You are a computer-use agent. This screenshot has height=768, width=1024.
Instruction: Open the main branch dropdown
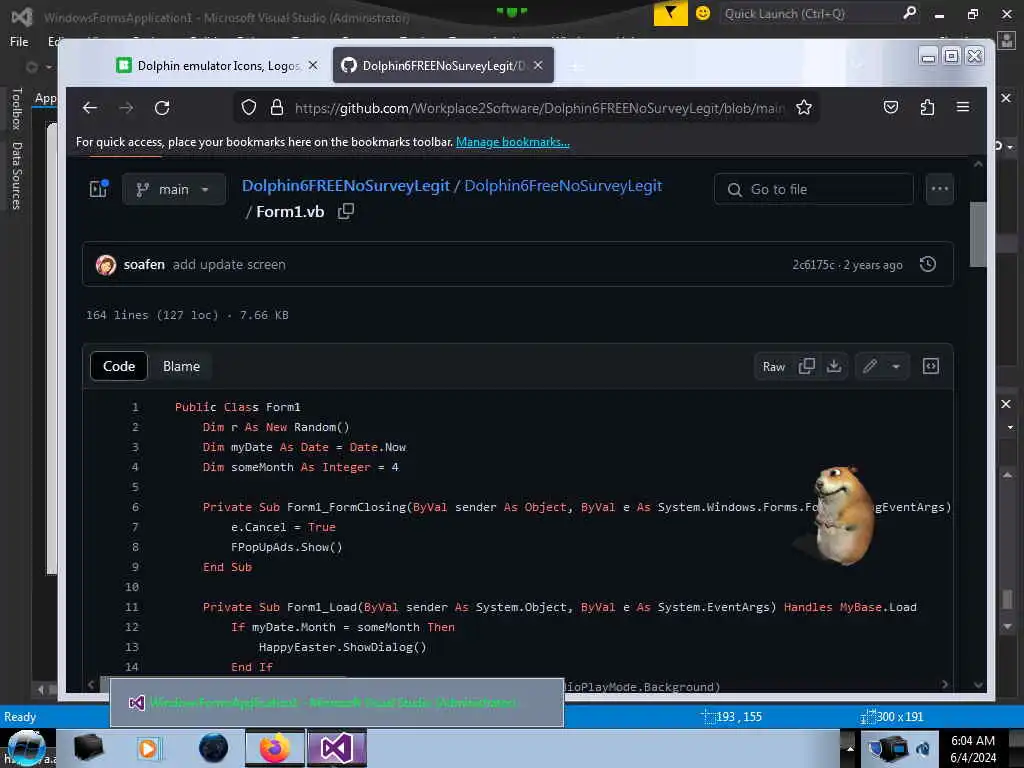click(174, 189)
